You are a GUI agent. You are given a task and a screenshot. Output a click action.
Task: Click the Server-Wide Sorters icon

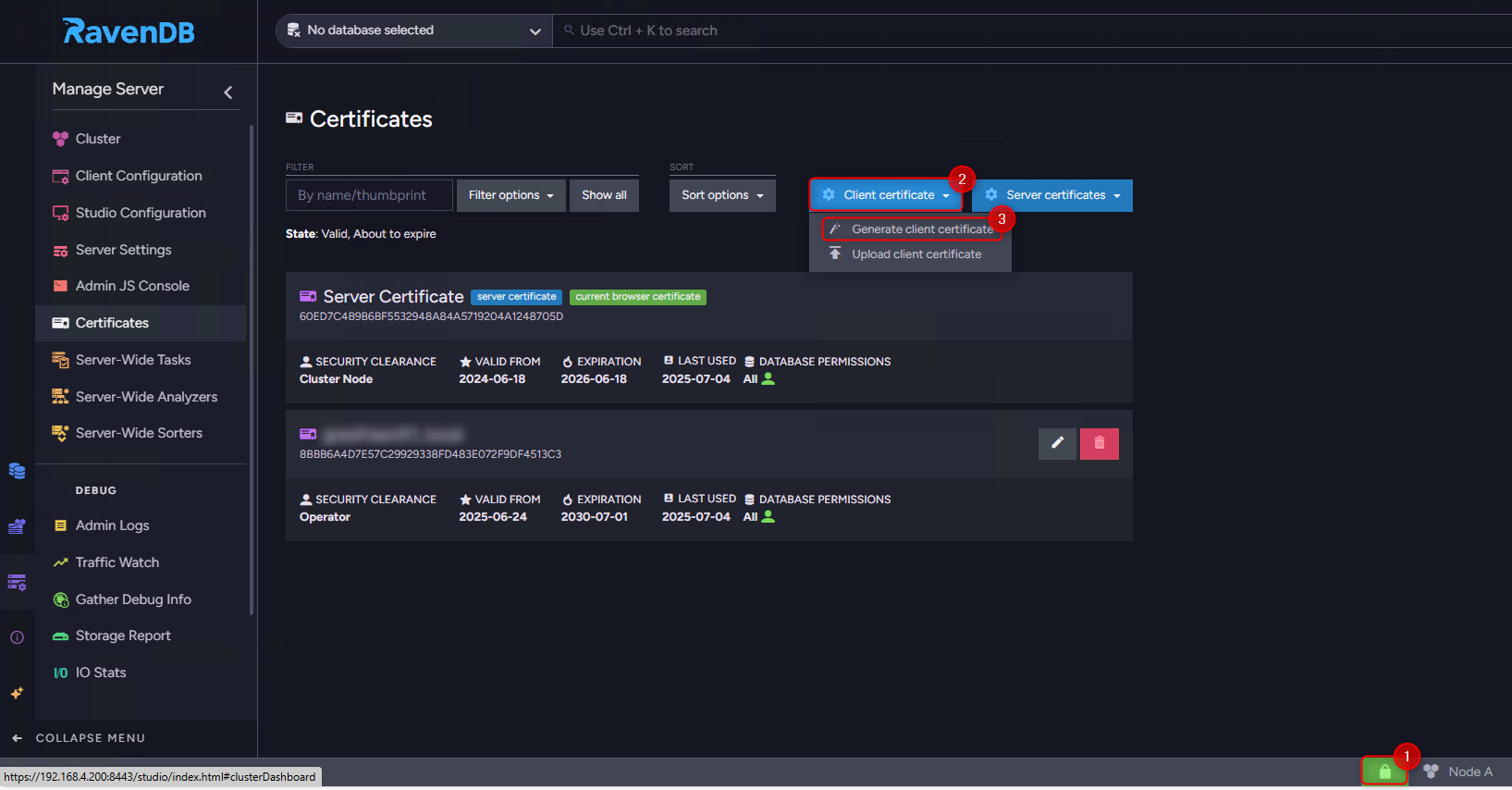click(x=60, y=433)
